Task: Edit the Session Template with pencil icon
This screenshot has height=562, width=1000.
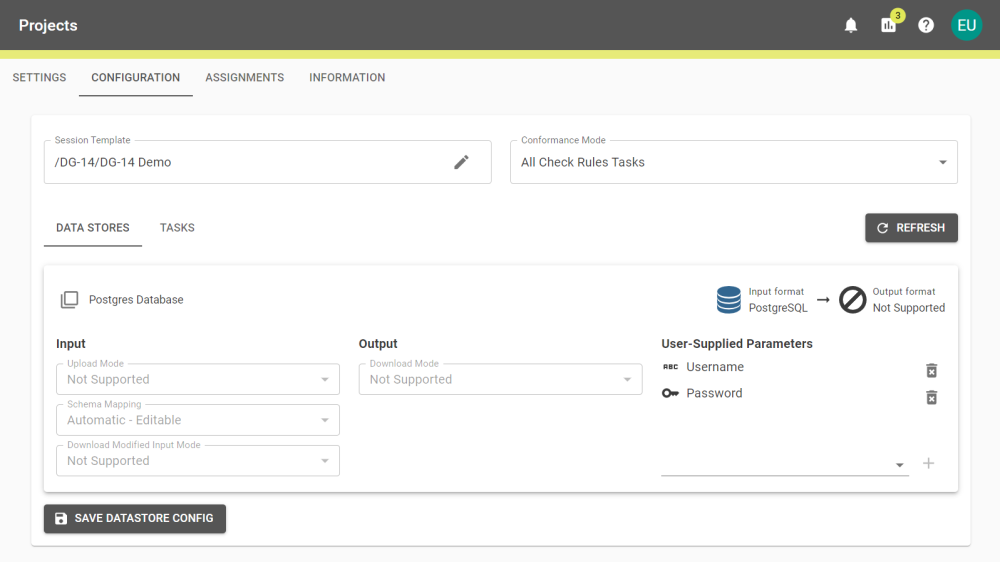Action: (461, 162)
